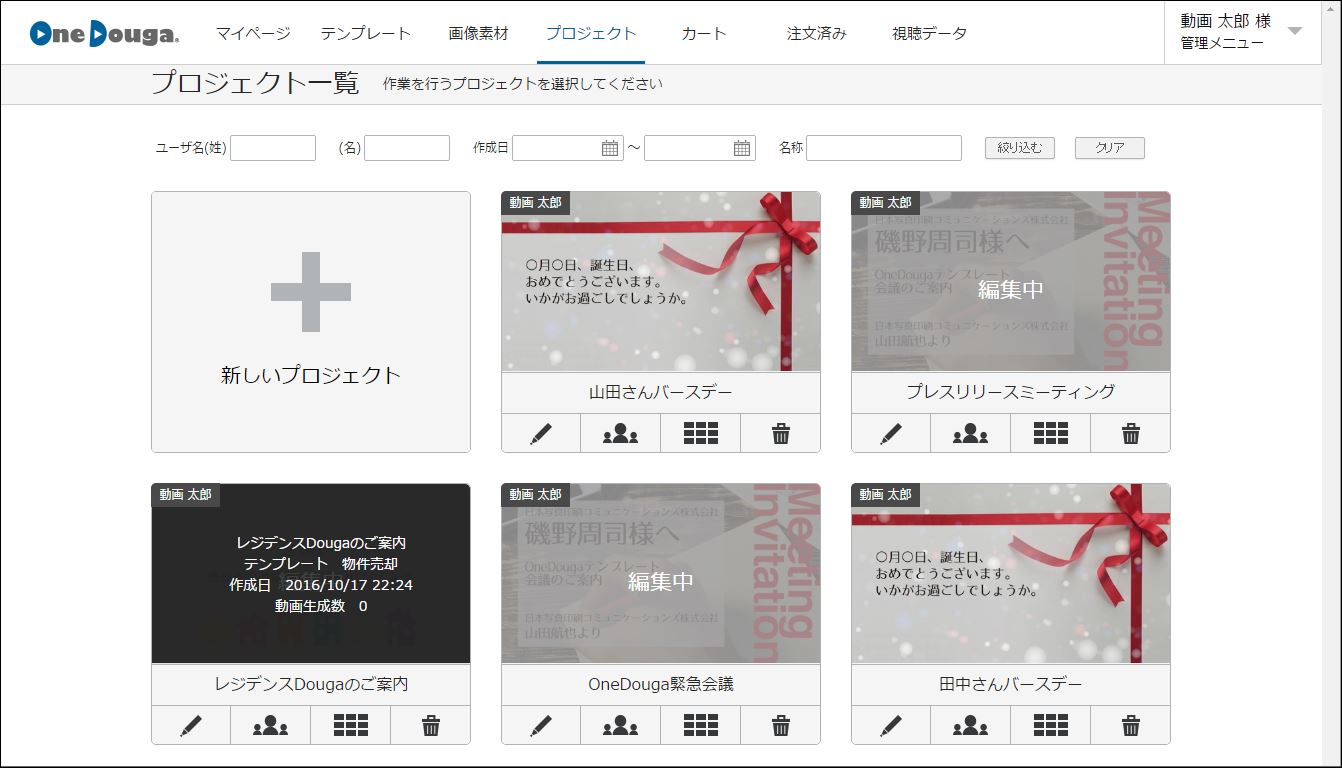Open sharing users for 山田さんバースデー
Viewport: 1342px width, 768px height.
click(621, 434)
